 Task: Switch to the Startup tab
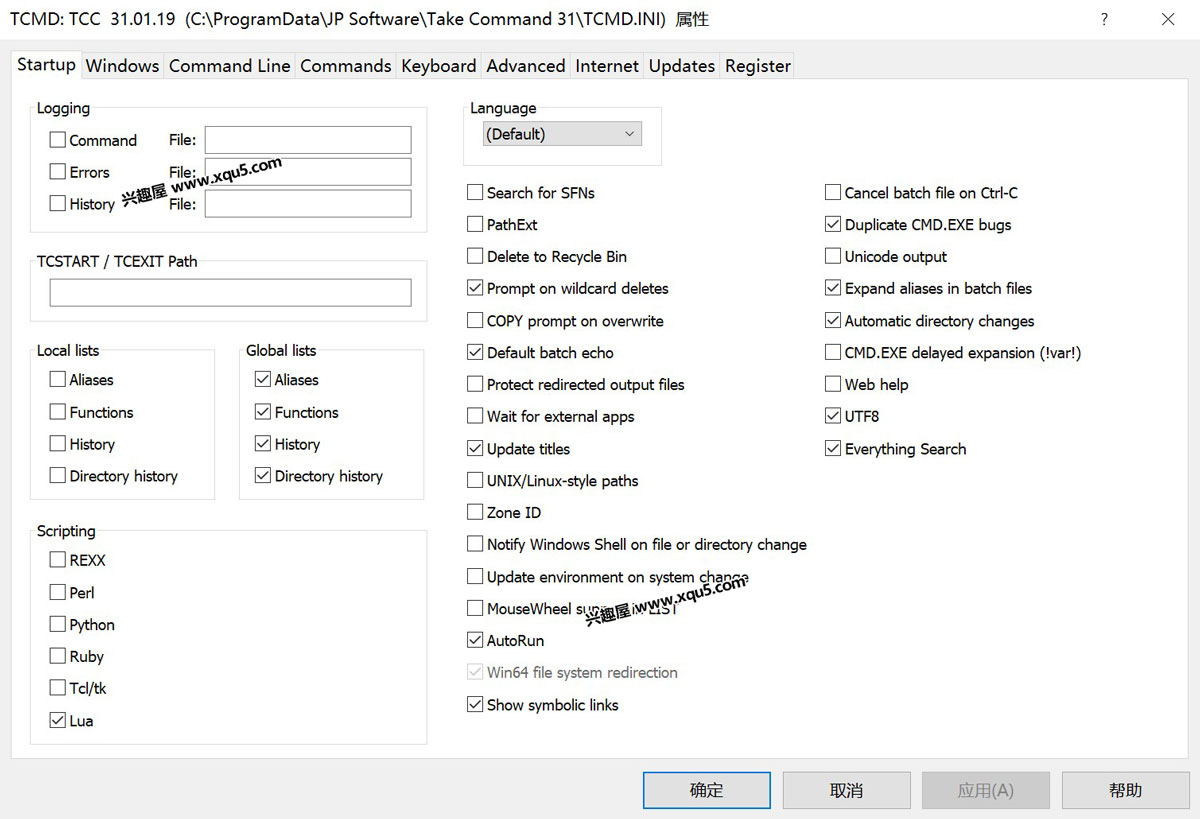tap(46, 64)
